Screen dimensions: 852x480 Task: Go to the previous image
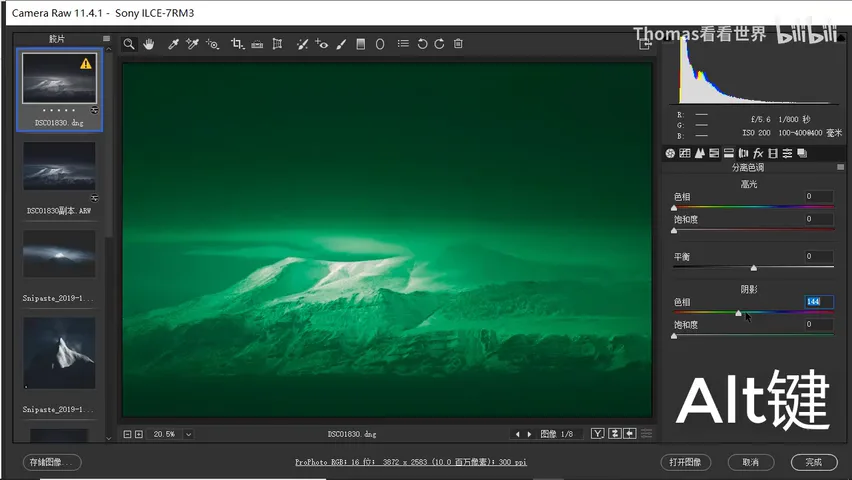click(517, 434)
